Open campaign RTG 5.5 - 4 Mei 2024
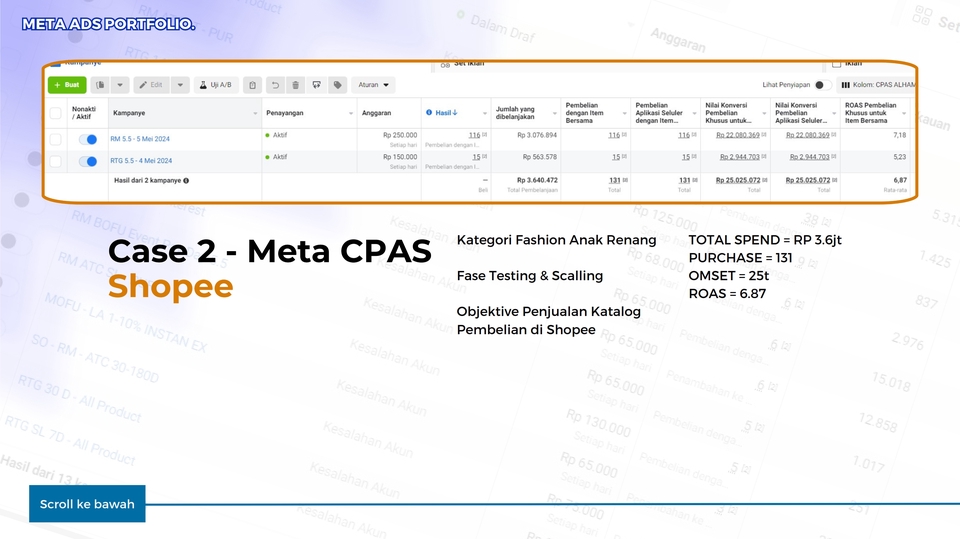 coord(141,161)
